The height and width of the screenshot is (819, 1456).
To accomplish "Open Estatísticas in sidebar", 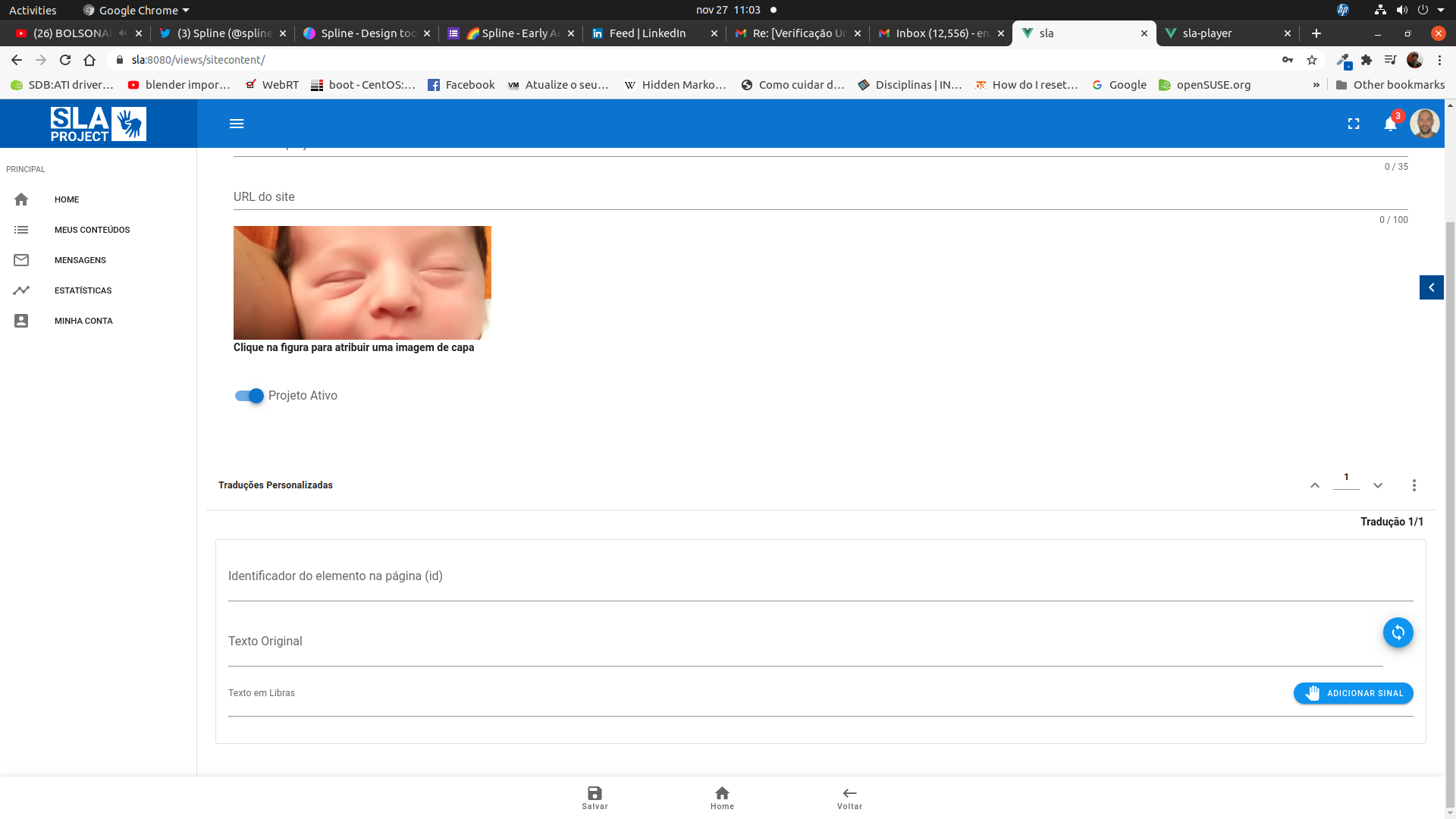I will coord(83,290).
